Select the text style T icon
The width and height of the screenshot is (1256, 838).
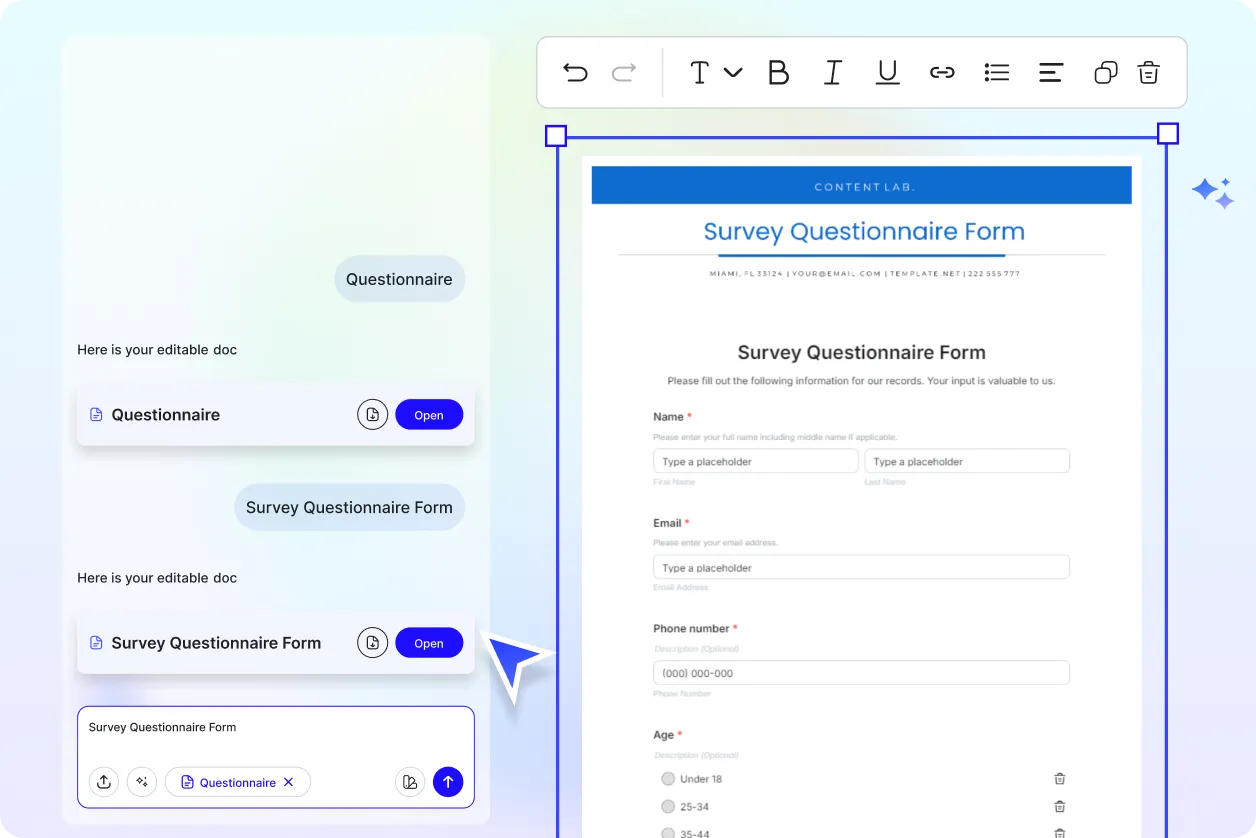700,72
